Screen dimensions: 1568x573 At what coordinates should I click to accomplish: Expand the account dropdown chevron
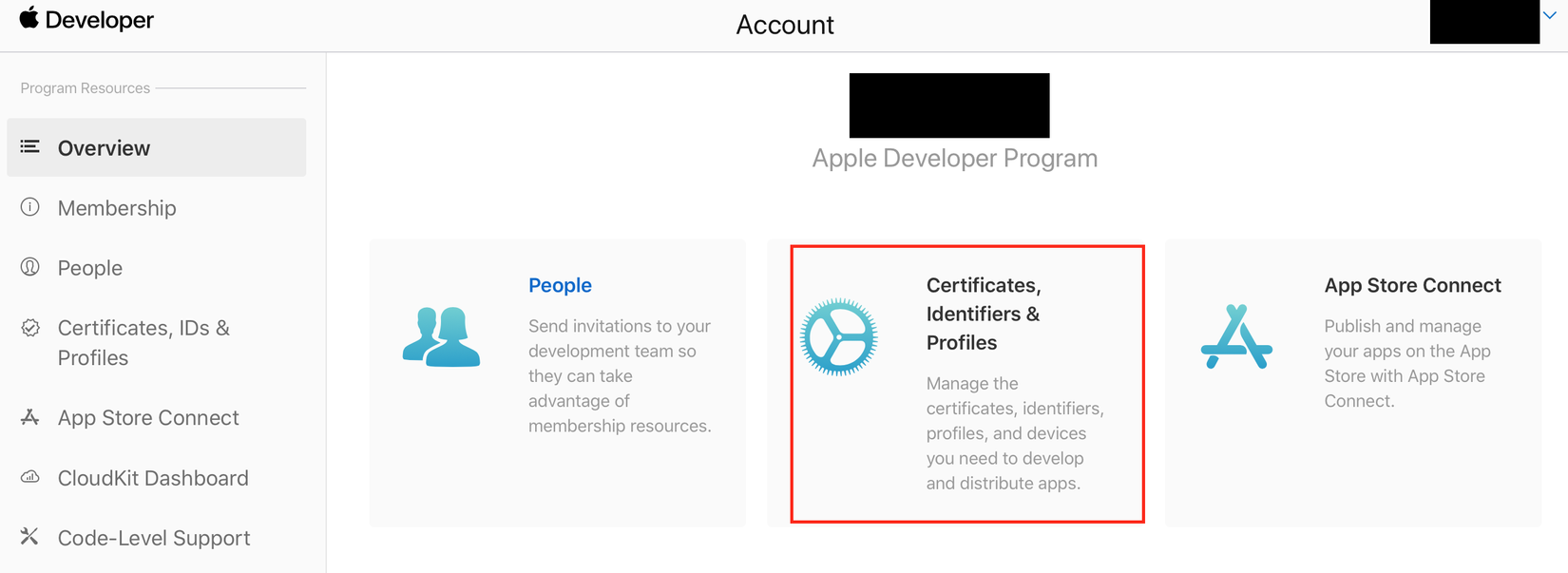pyautogui.click(x=1550, y=16)
